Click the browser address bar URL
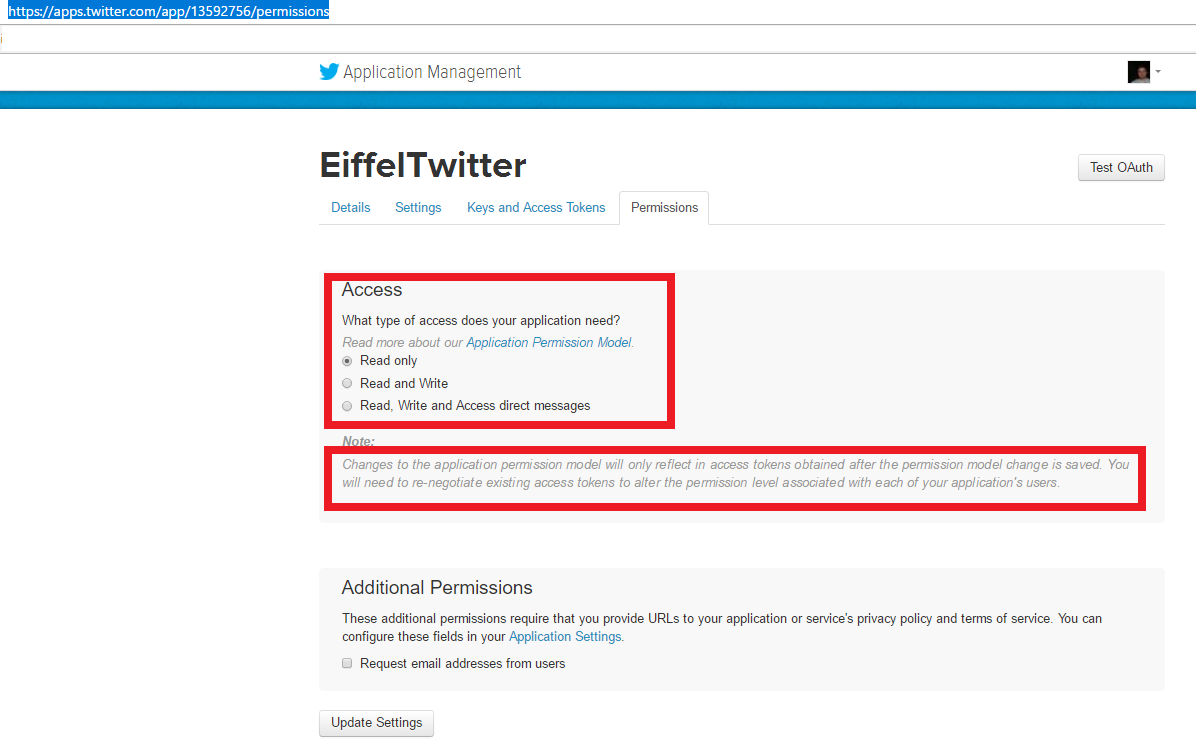The height and width of the screenshot is (751, 1196). pos(168,11)
